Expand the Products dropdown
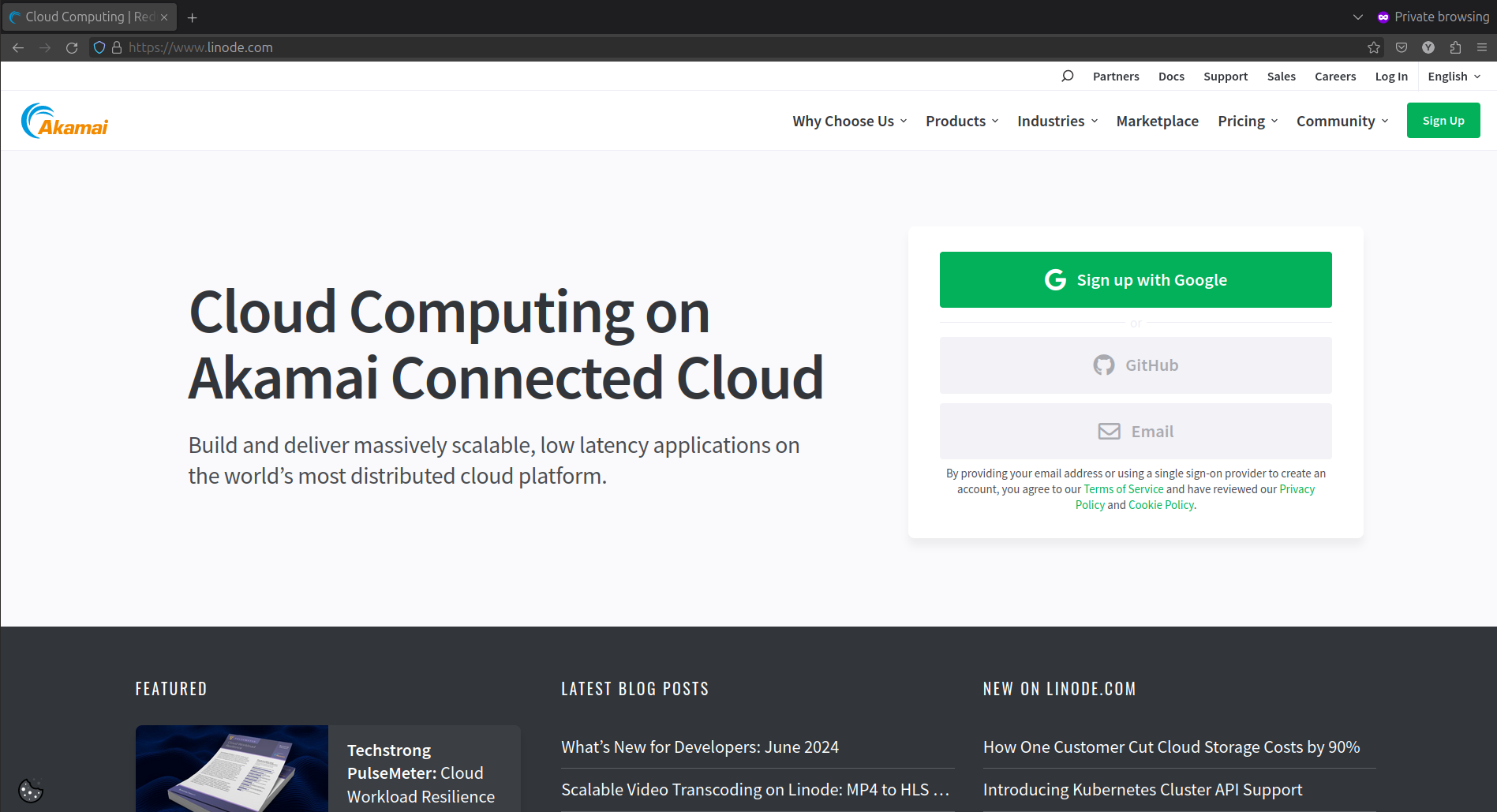The width and height of the screenshot is (1497, 812). pos(961,121)
